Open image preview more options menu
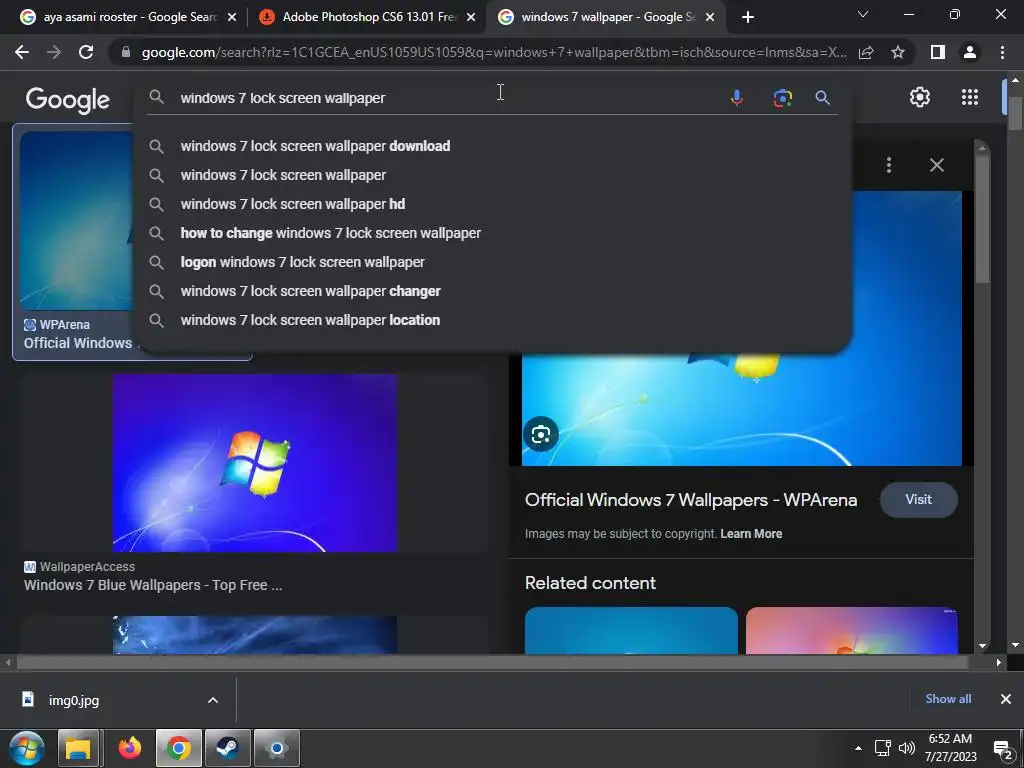Screen dimensions: 1024x768 (x=889, y=165)
